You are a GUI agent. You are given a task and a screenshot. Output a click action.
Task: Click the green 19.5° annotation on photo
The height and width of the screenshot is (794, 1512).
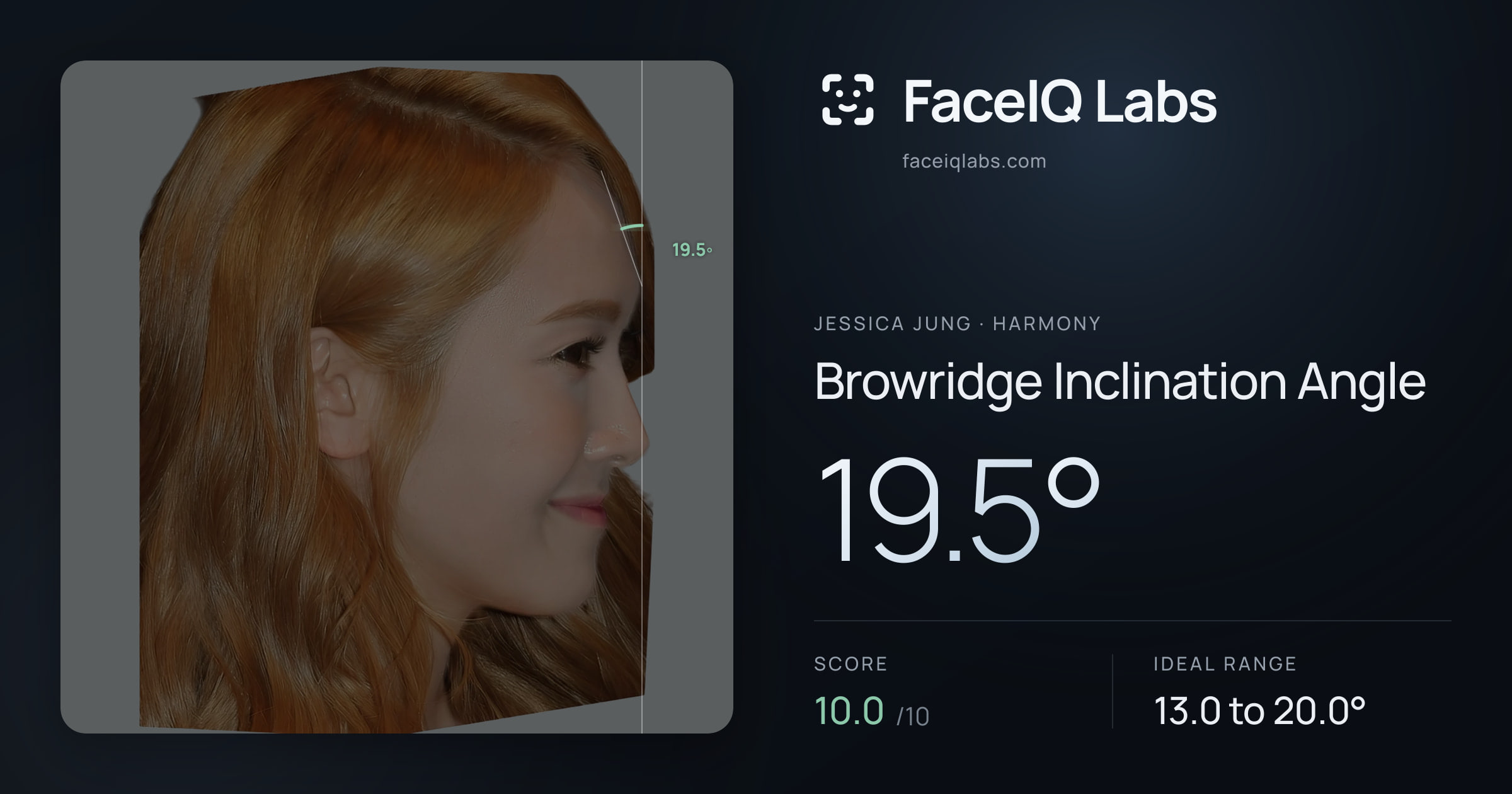692,250
